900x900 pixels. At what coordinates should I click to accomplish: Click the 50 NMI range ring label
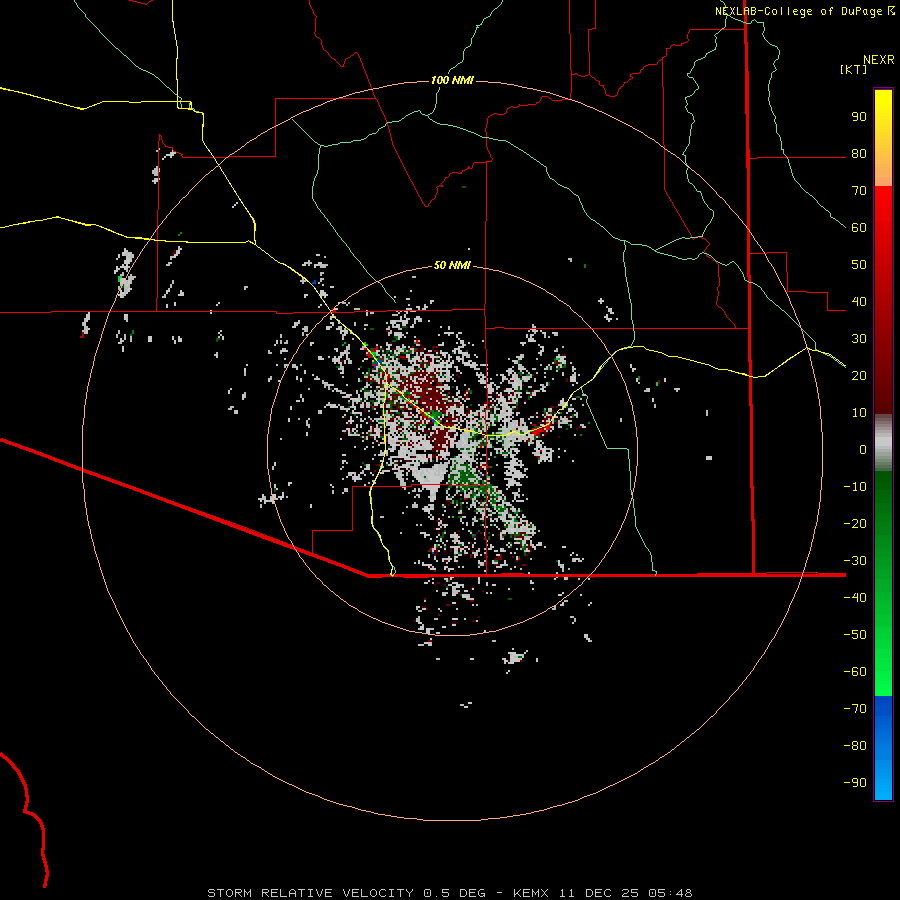point(452,265)
